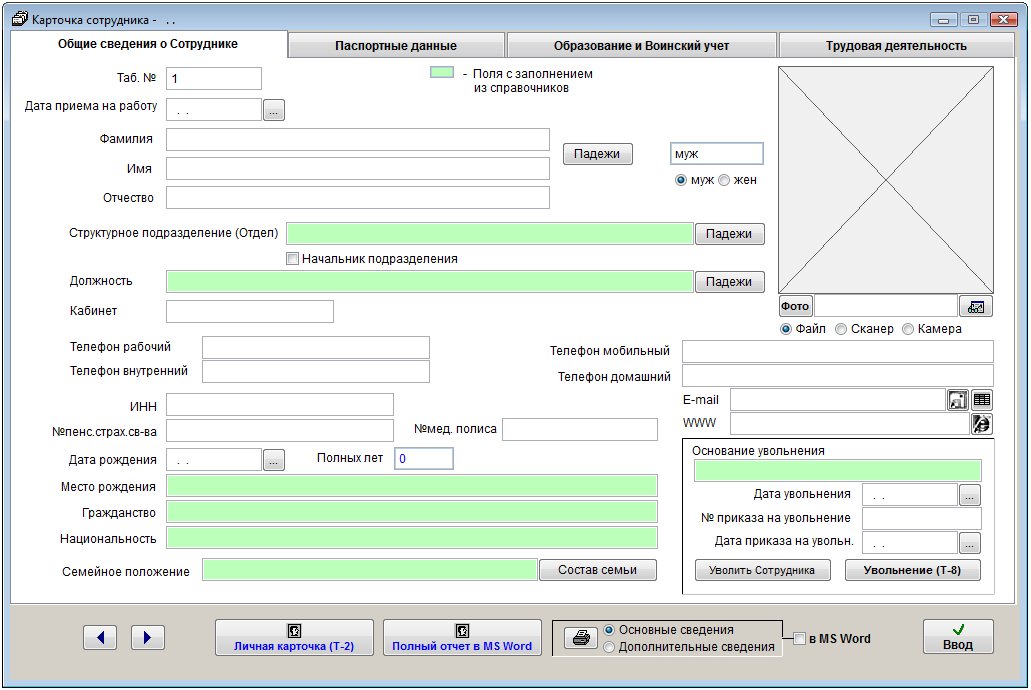Click Ввод confirm button
This screenshot has height=690, width=1031.
pyautogui.click(x=958, y=637)
